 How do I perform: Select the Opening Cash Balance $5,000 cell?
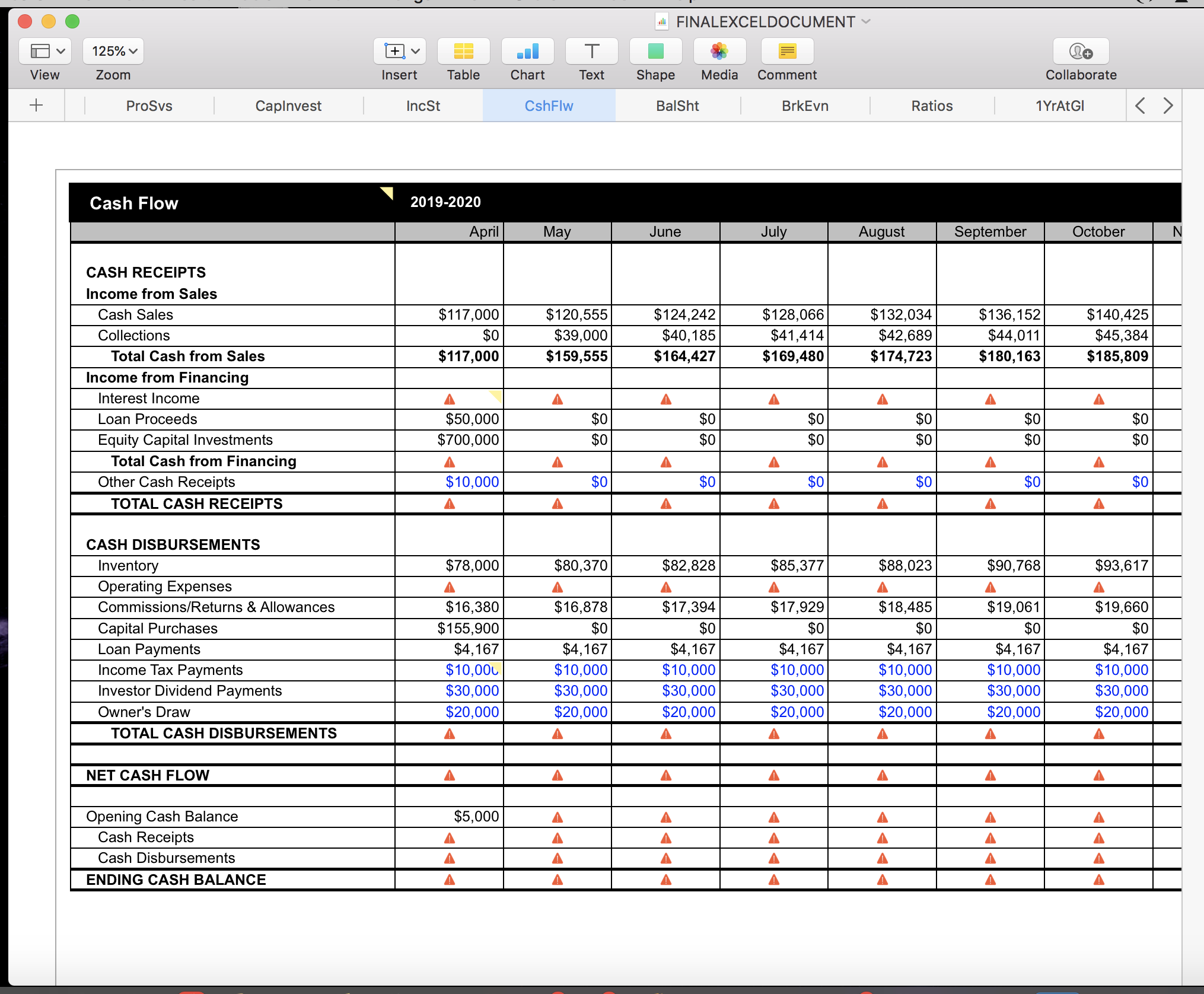[x=449, y=817]
